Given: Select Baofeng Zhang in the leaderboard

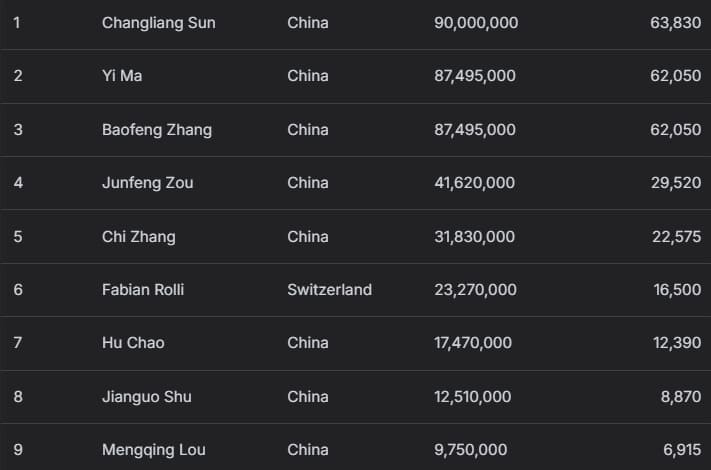Looking at the screenshot, I should [156, 129].
